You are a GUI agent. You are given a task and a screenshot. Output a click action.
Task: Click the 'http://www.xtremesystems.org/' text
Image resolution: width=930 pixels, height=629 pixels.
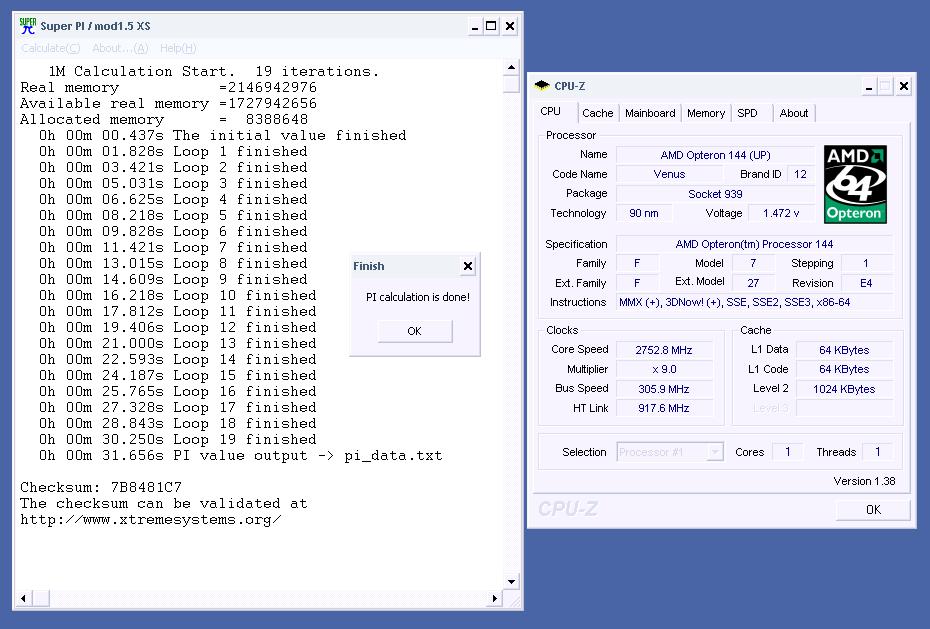point(151,520)
